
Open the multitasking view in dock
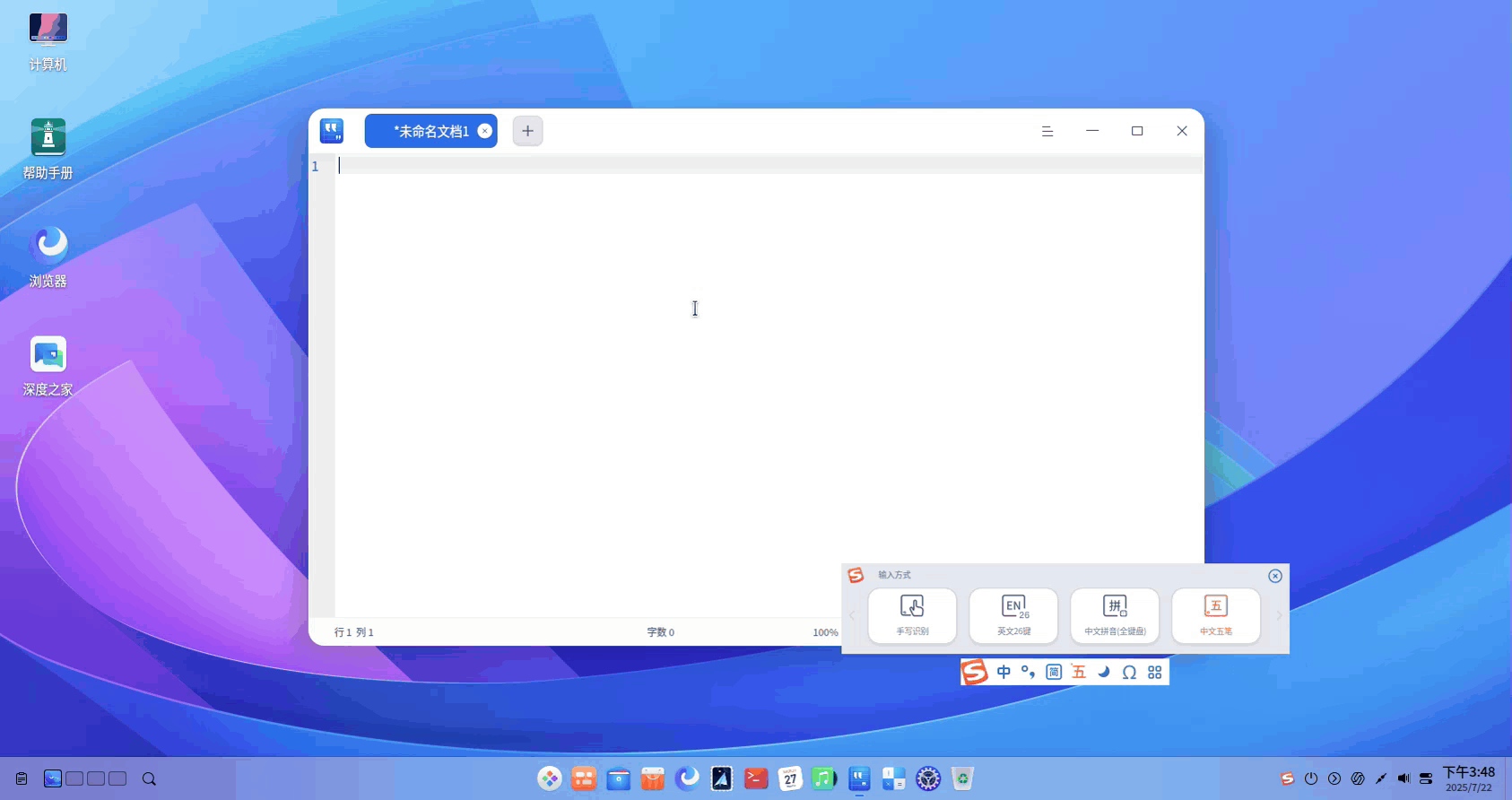(x=584, y=778)
